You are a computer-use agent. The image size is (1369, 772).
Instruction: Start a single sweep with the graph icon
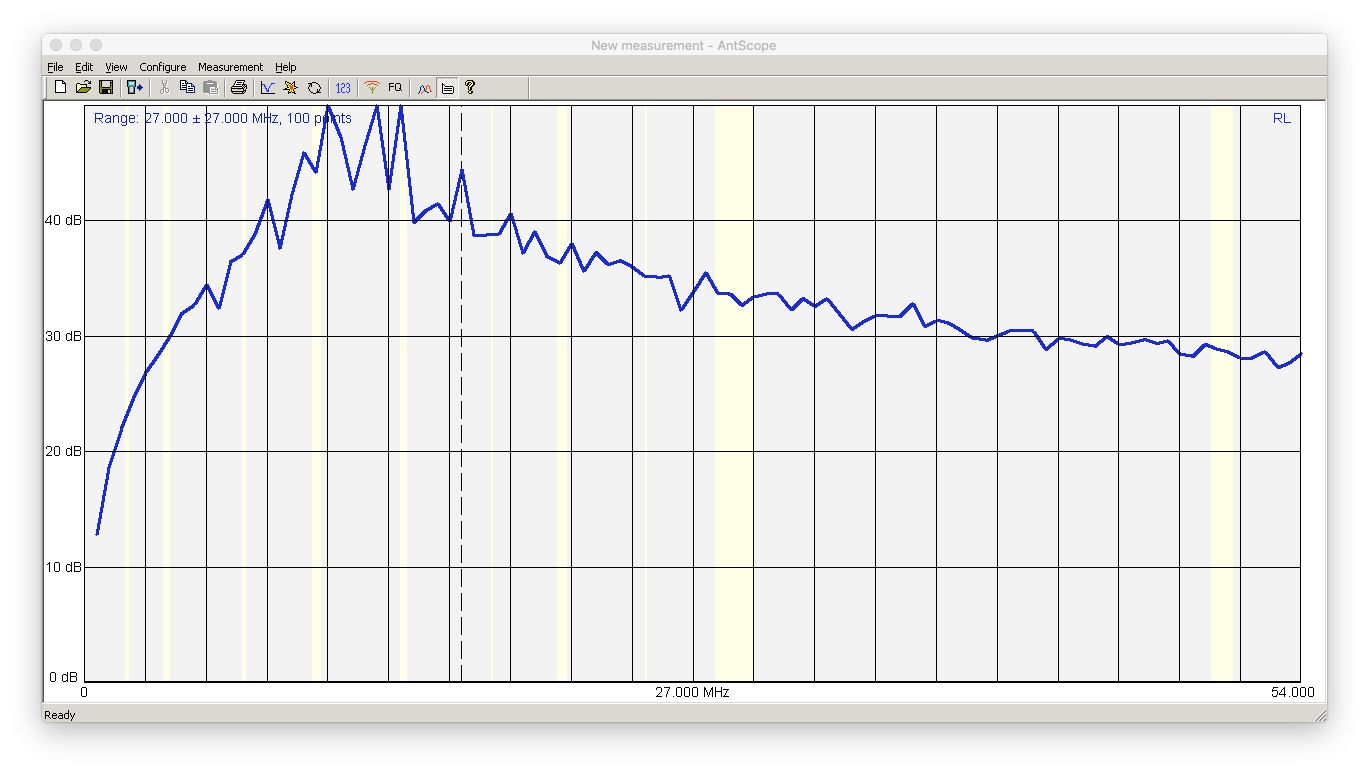pos(267,88)
